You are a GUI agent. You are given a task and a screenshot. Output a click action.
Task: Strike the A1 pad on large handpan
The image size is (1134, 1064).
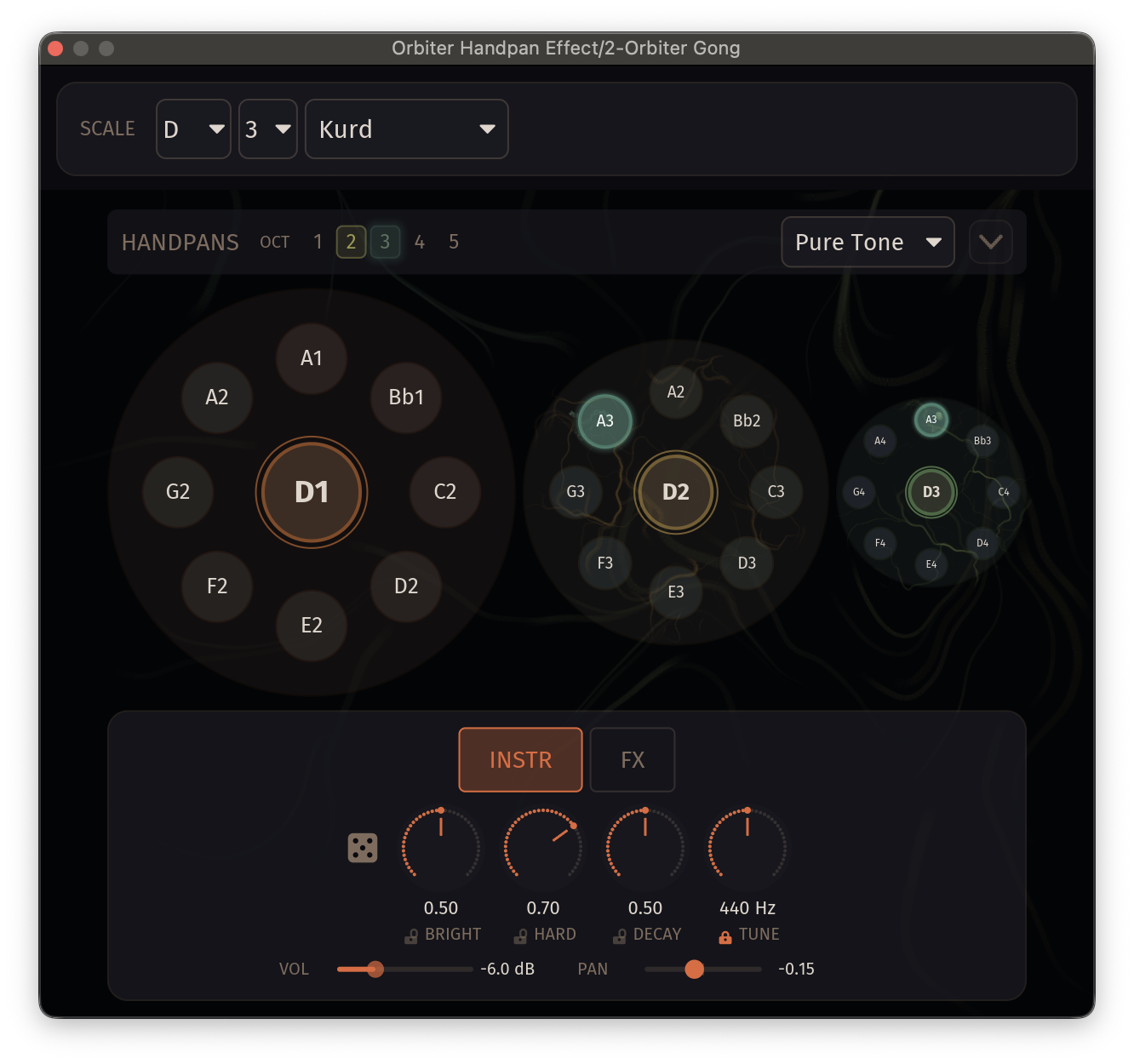(x=312, y=358)
